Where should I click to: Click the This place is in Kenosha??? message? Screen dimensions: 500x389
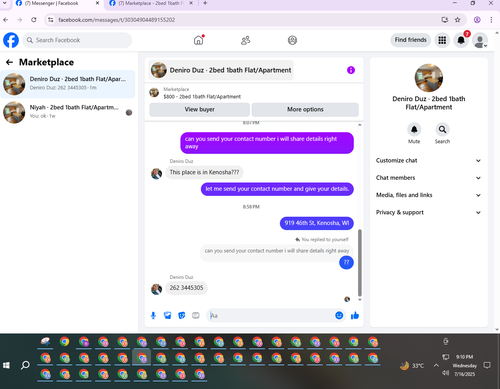204,172
